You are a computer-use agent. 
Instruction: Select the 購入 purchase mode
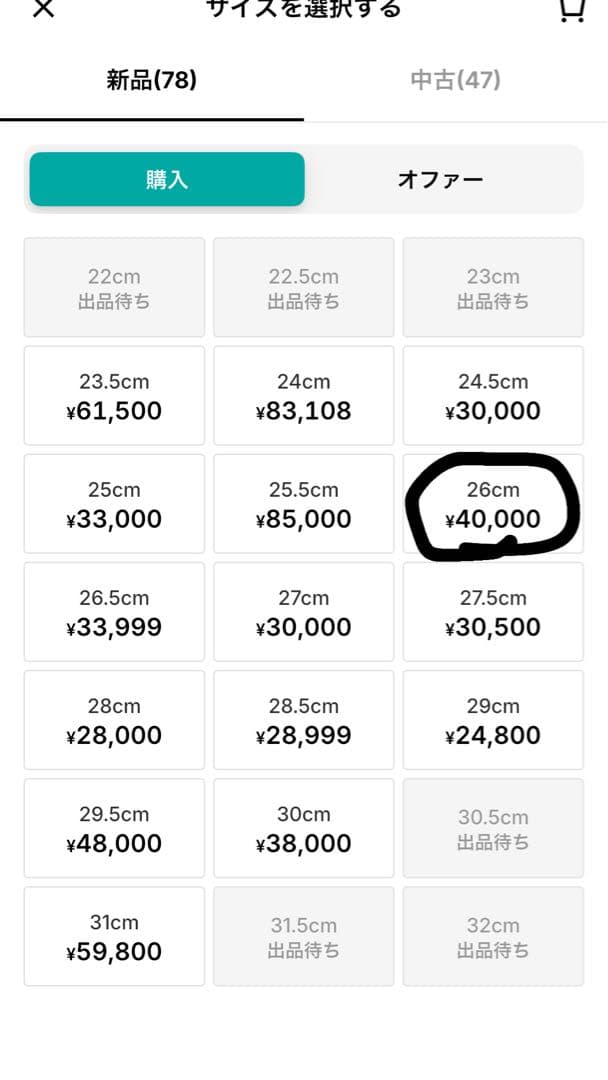tap(167, 180)
